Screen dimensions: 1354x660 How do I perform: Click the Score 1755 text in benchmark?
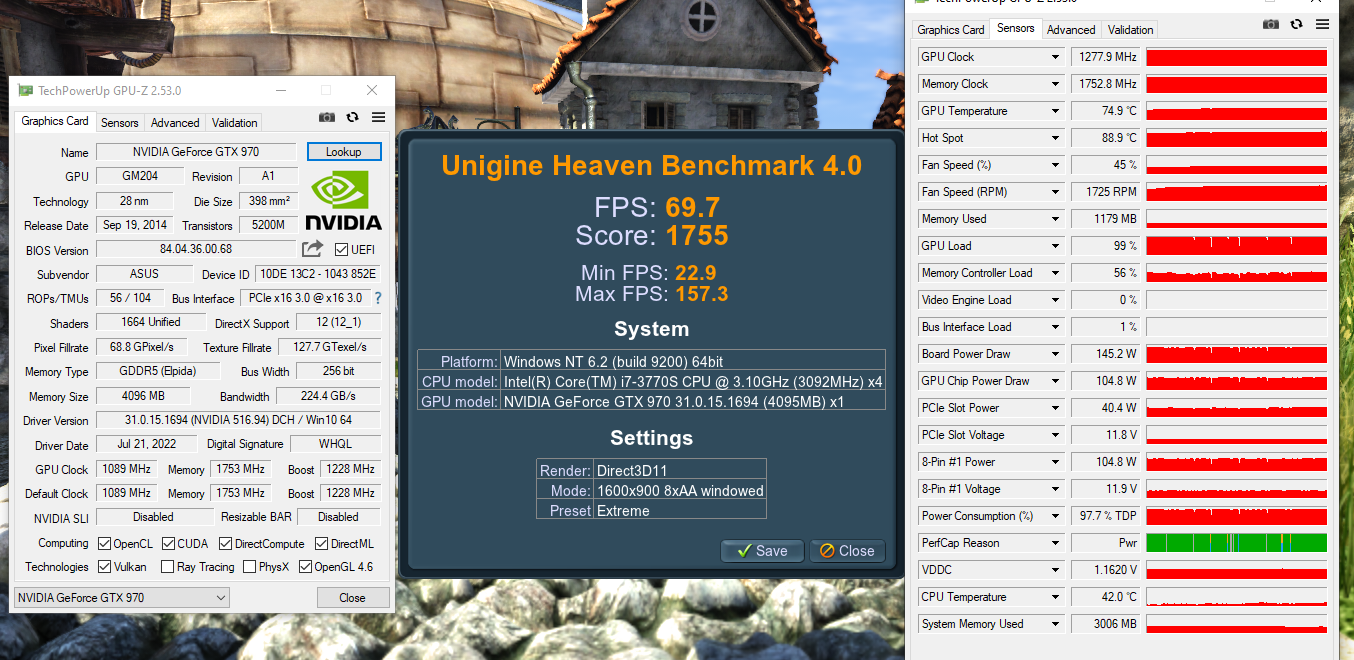pyautogui.click(x=652, y=236)
